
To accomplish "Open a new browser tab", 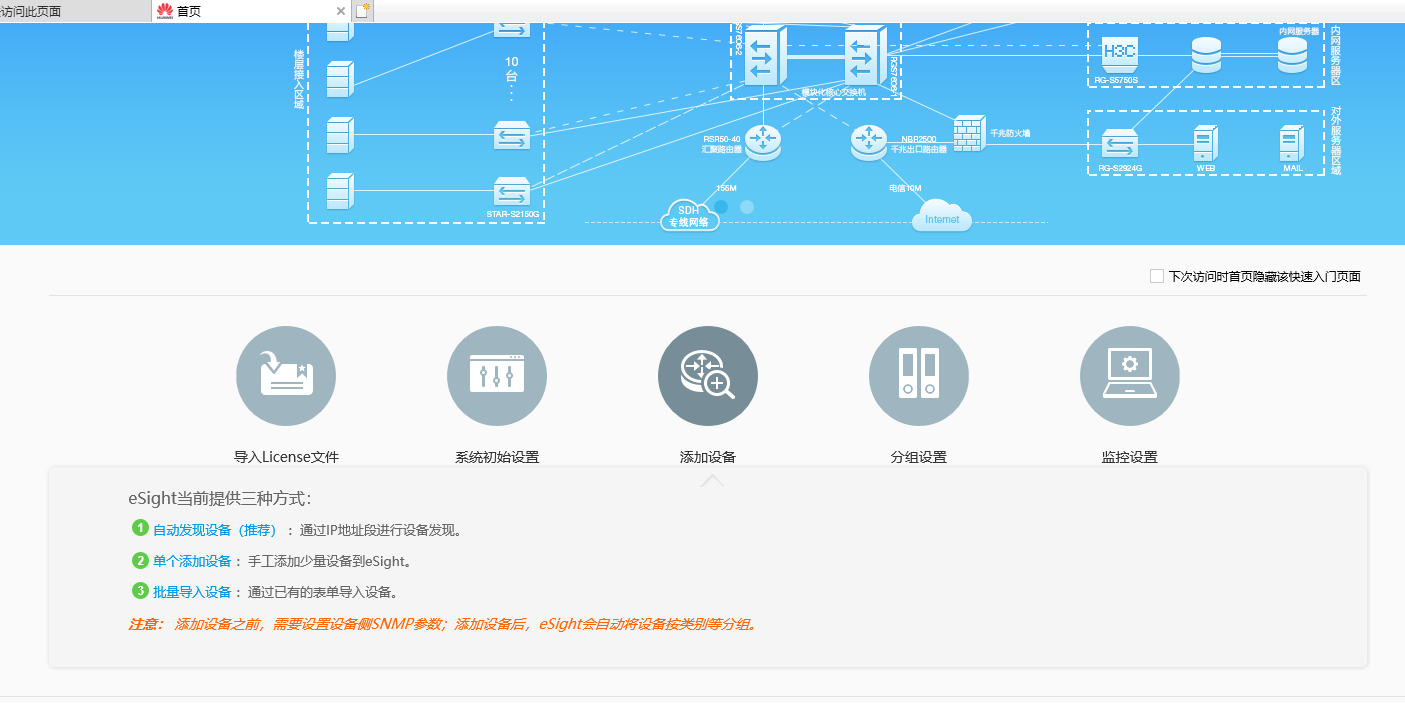I will click(x=363, y=11).
